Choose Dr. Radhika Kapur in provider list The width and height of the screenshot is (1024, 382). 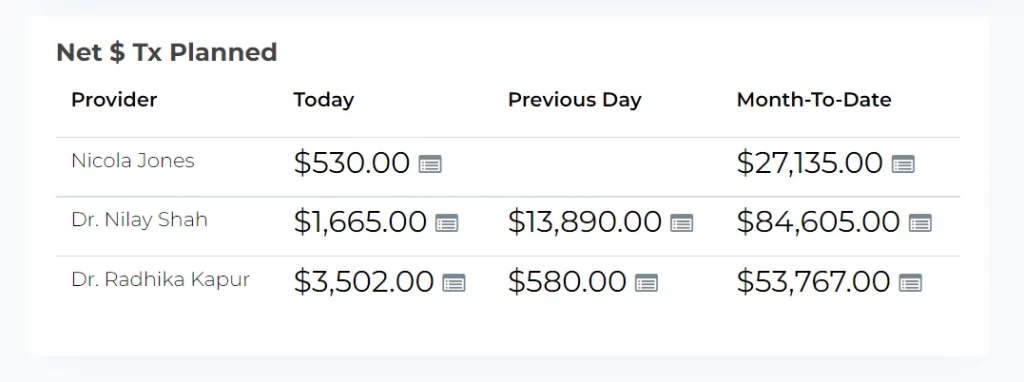pos(161,279)
